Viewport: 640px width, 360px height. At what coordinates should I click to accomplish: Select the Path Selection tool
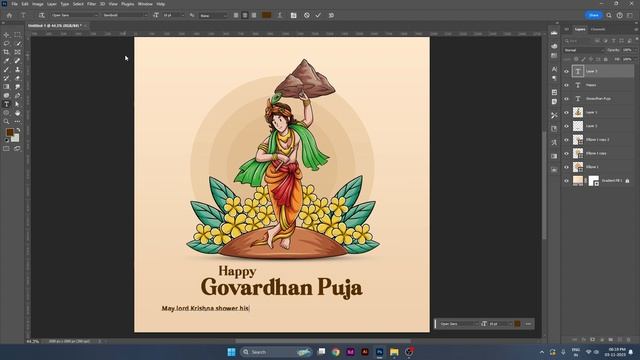(17, 104)
